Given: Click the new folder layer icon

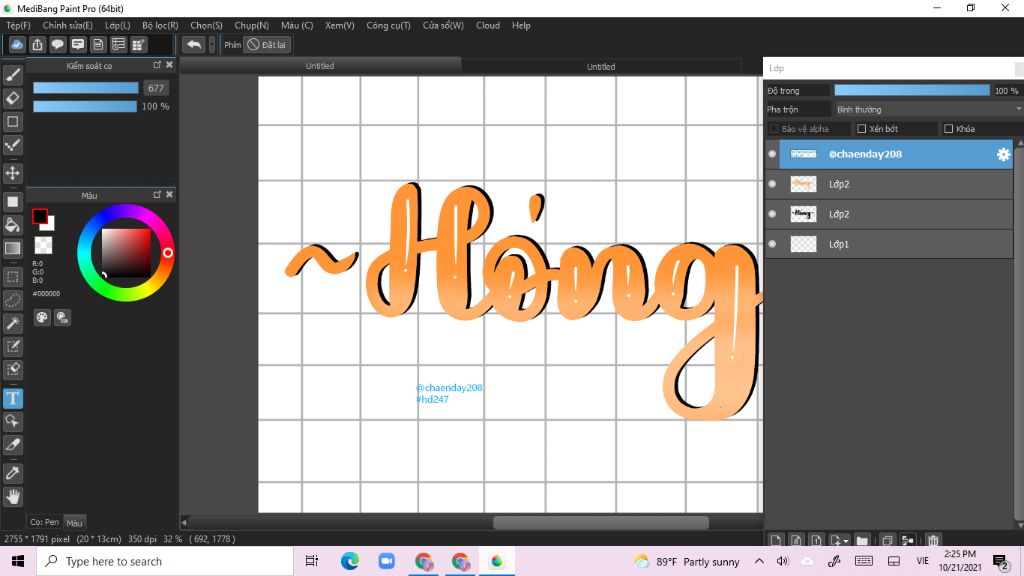Looking at the screenshot, I should click(x=862, y=540).
